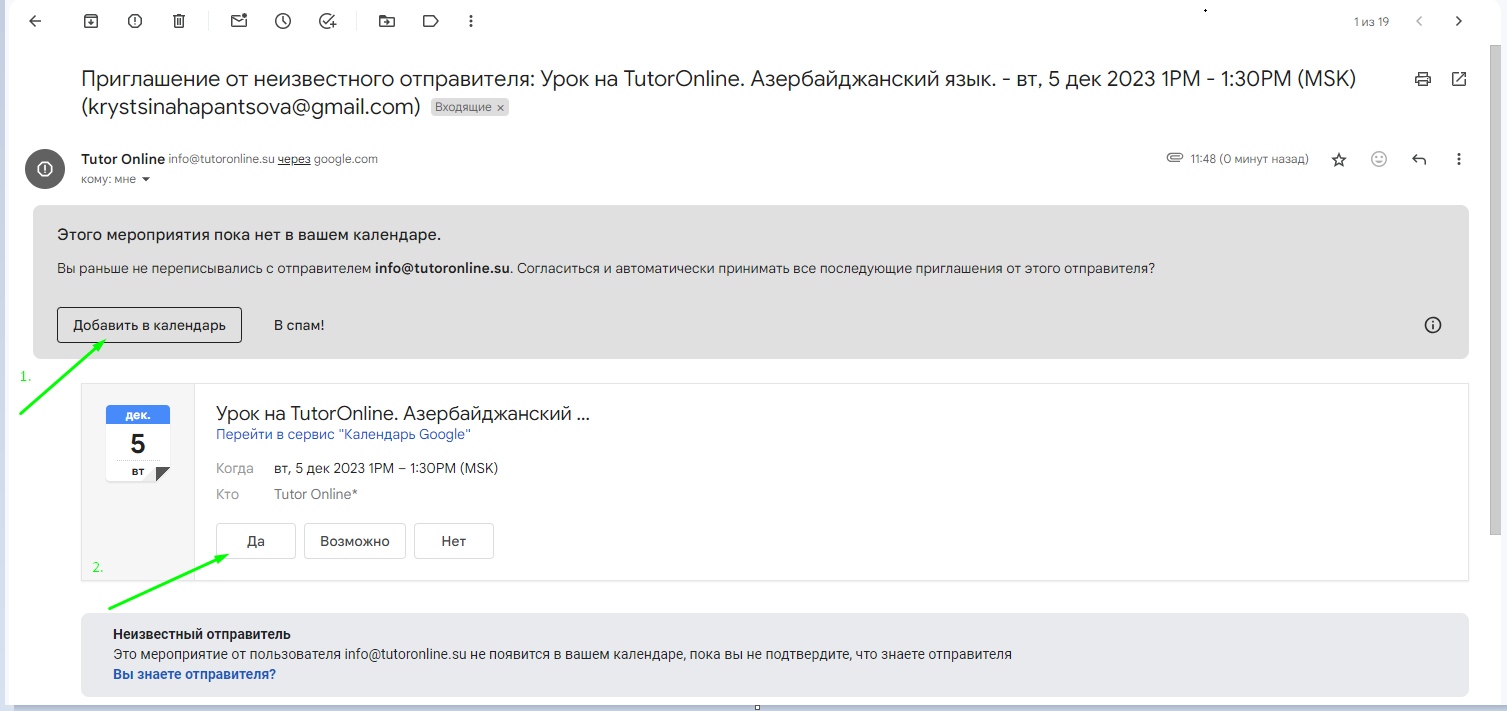Open 'Перейти в сервис Календарь Google' link
Viewport: 1507px width, 711px height.
[343, 435]
